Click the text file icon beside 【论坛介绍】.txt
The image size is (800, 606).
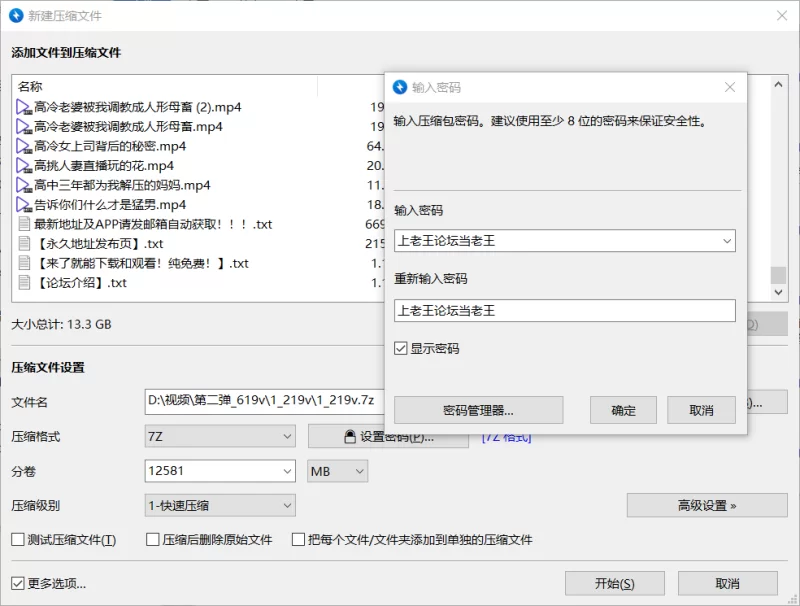click(25, 283)
